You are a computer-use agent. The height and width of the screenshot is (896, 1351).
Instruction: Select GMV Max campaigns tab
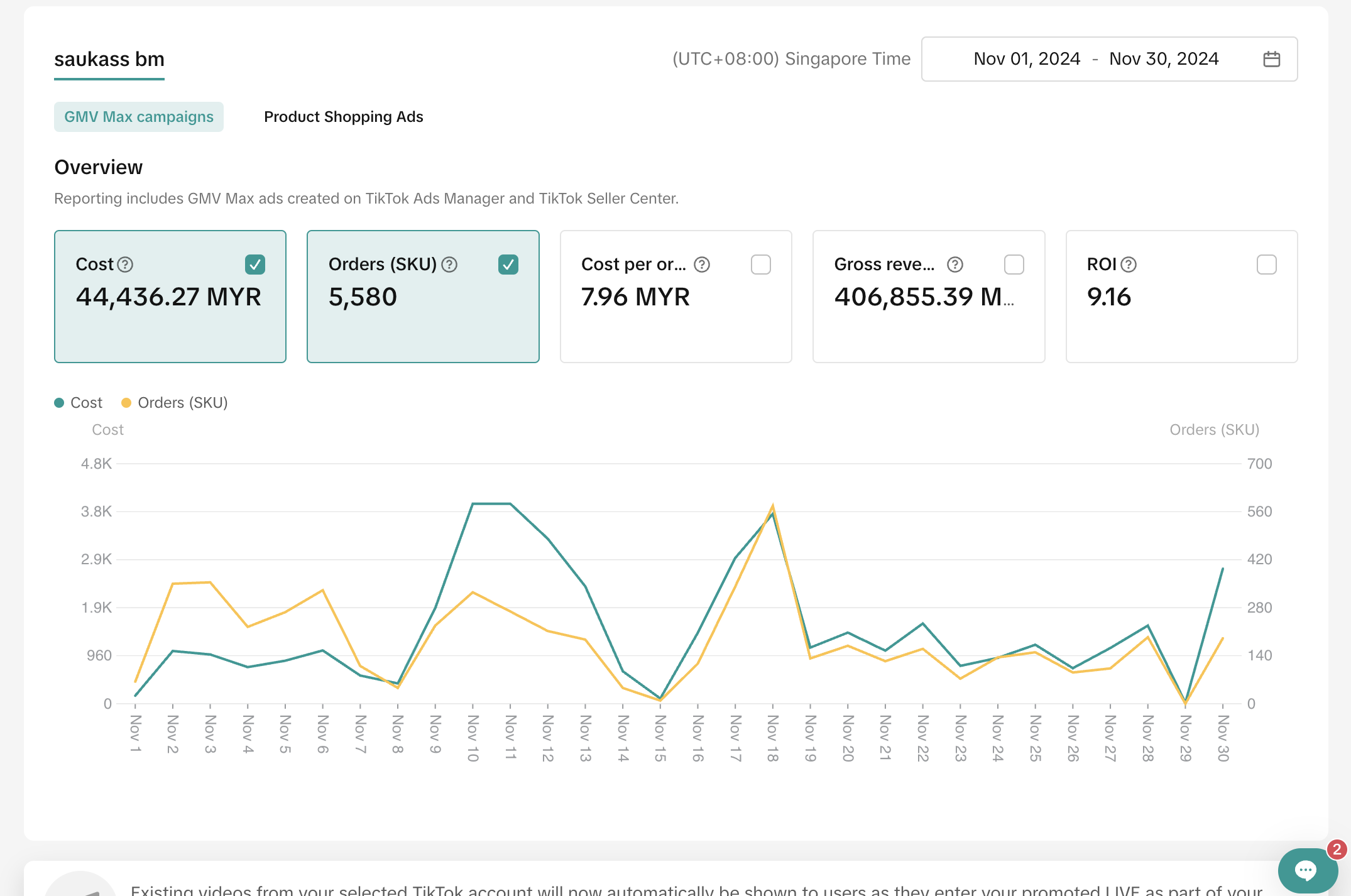[x=139, y=117]
